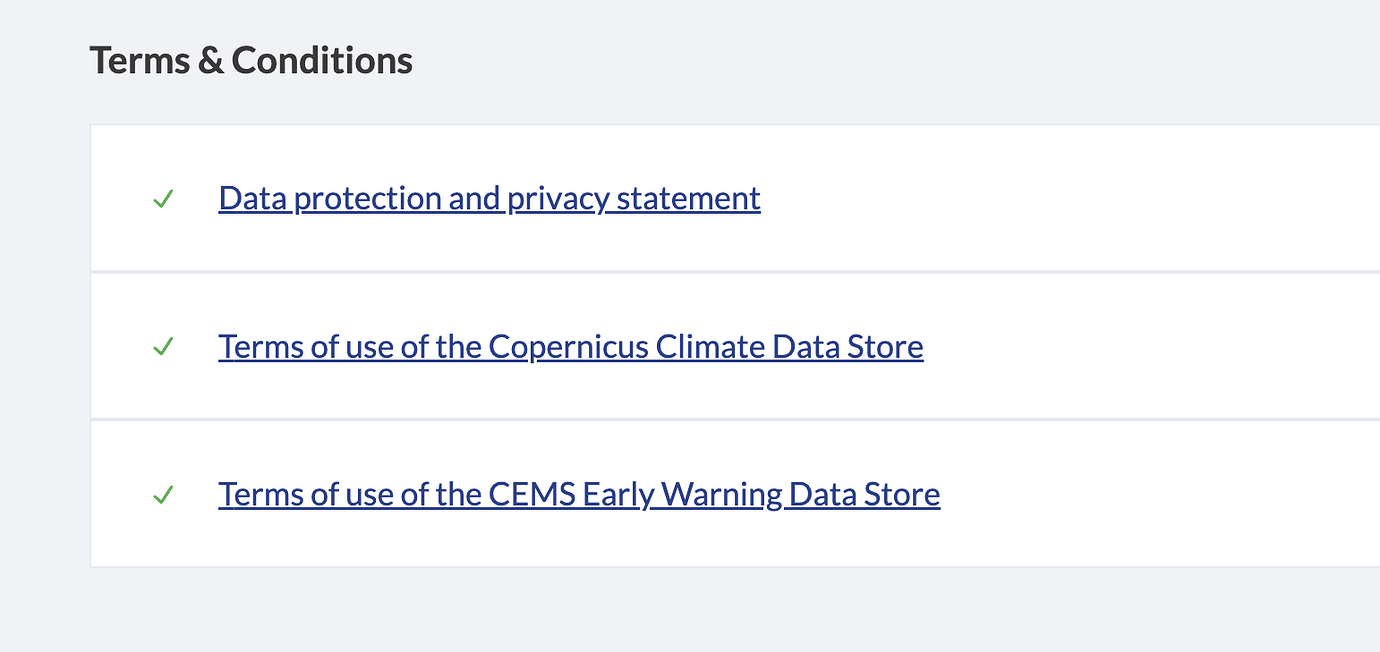Follow the CEMS Early Warning Data Store hyperlink

pos(579,495)
